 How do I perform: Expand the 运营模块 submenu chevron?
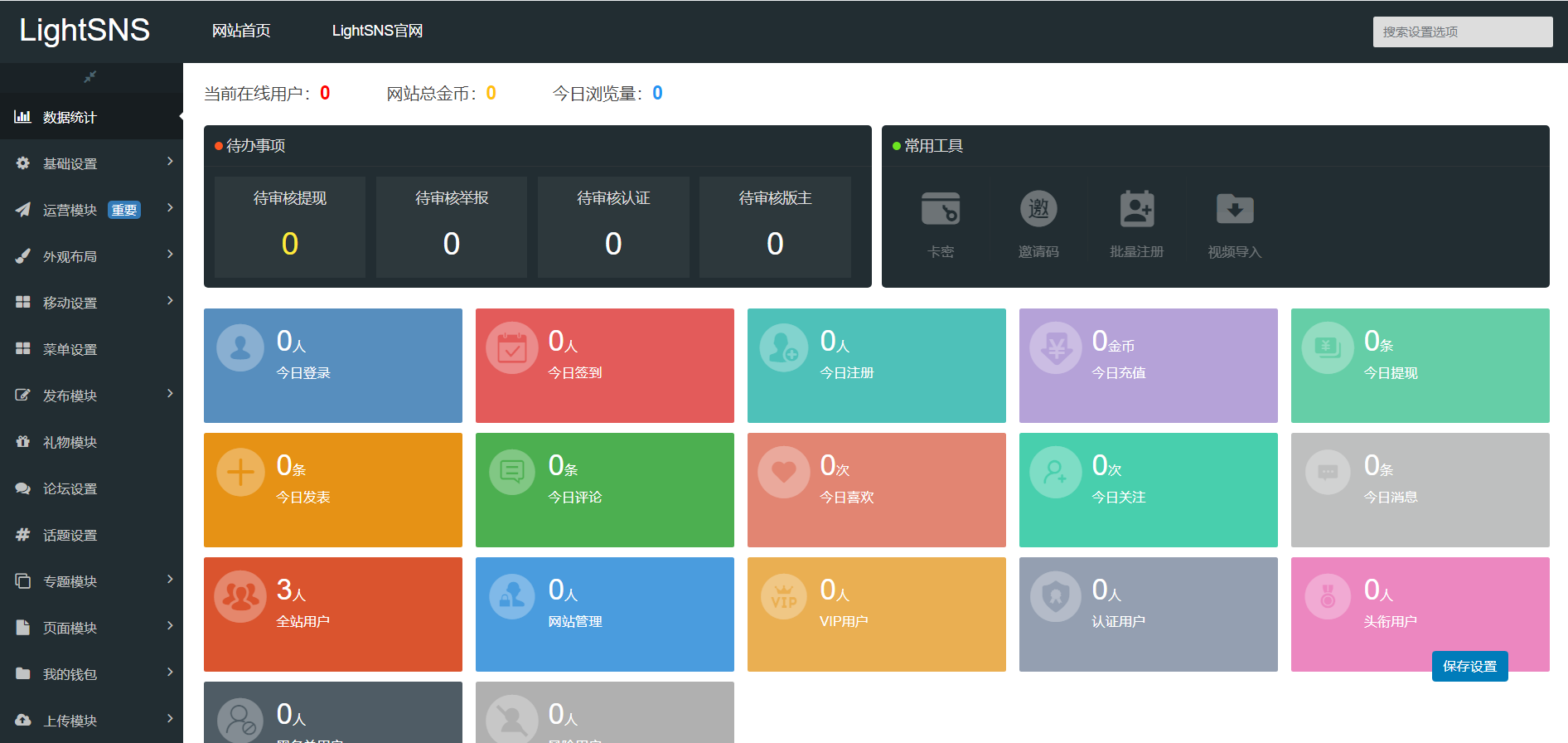click(x=170, y=207)
